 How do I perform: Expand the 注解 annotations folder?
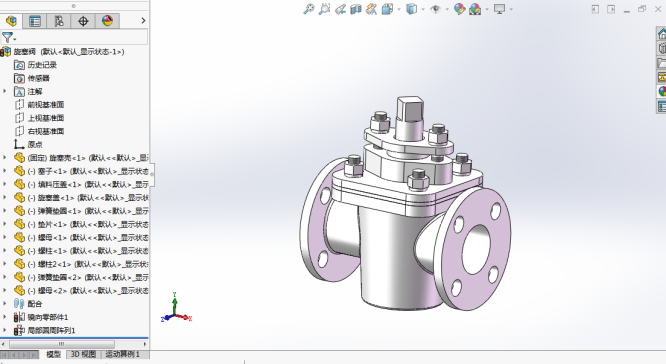[5, 91]
